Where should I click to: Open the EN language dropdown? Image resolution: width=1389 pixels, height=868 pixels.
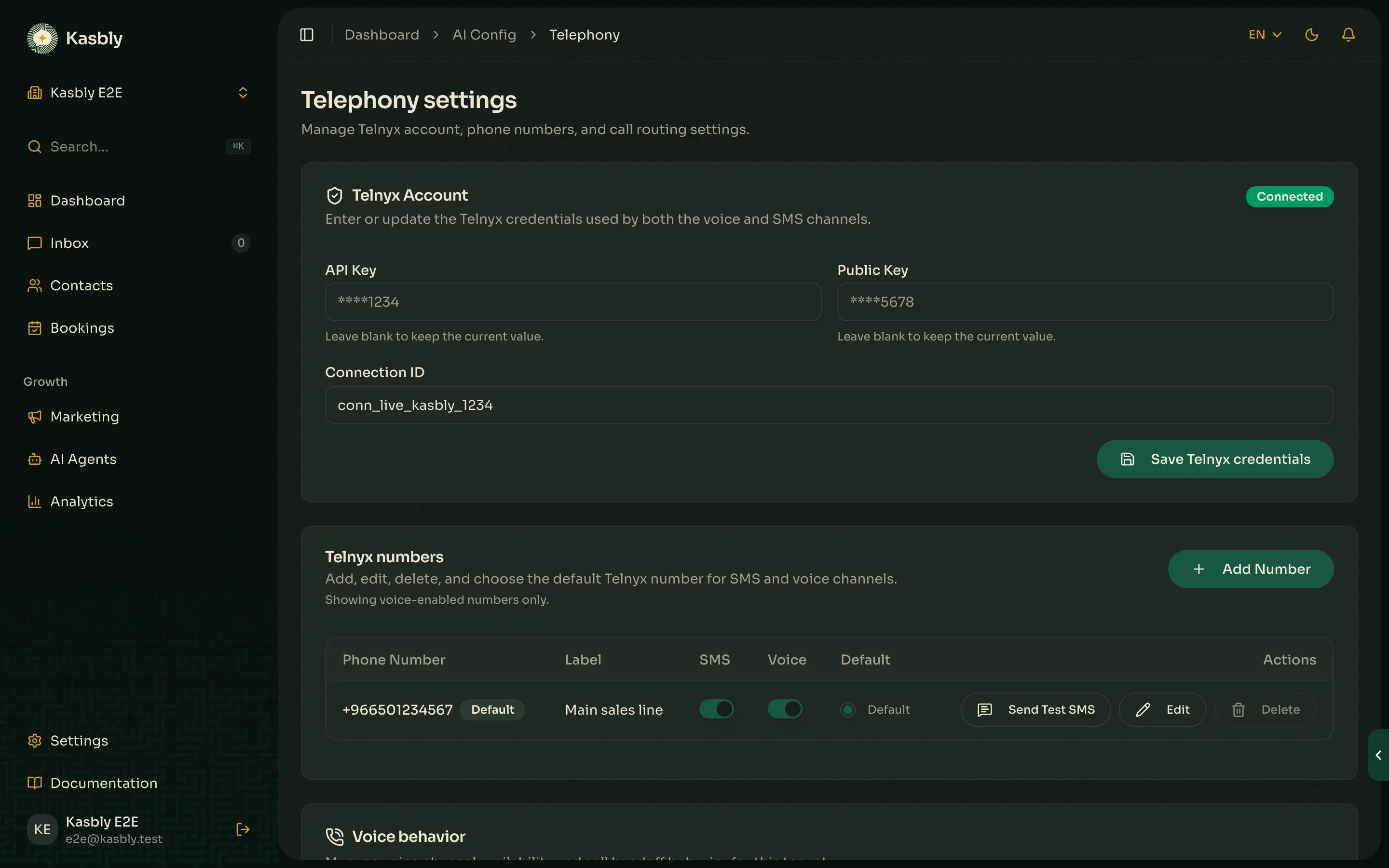point(1265,35)
